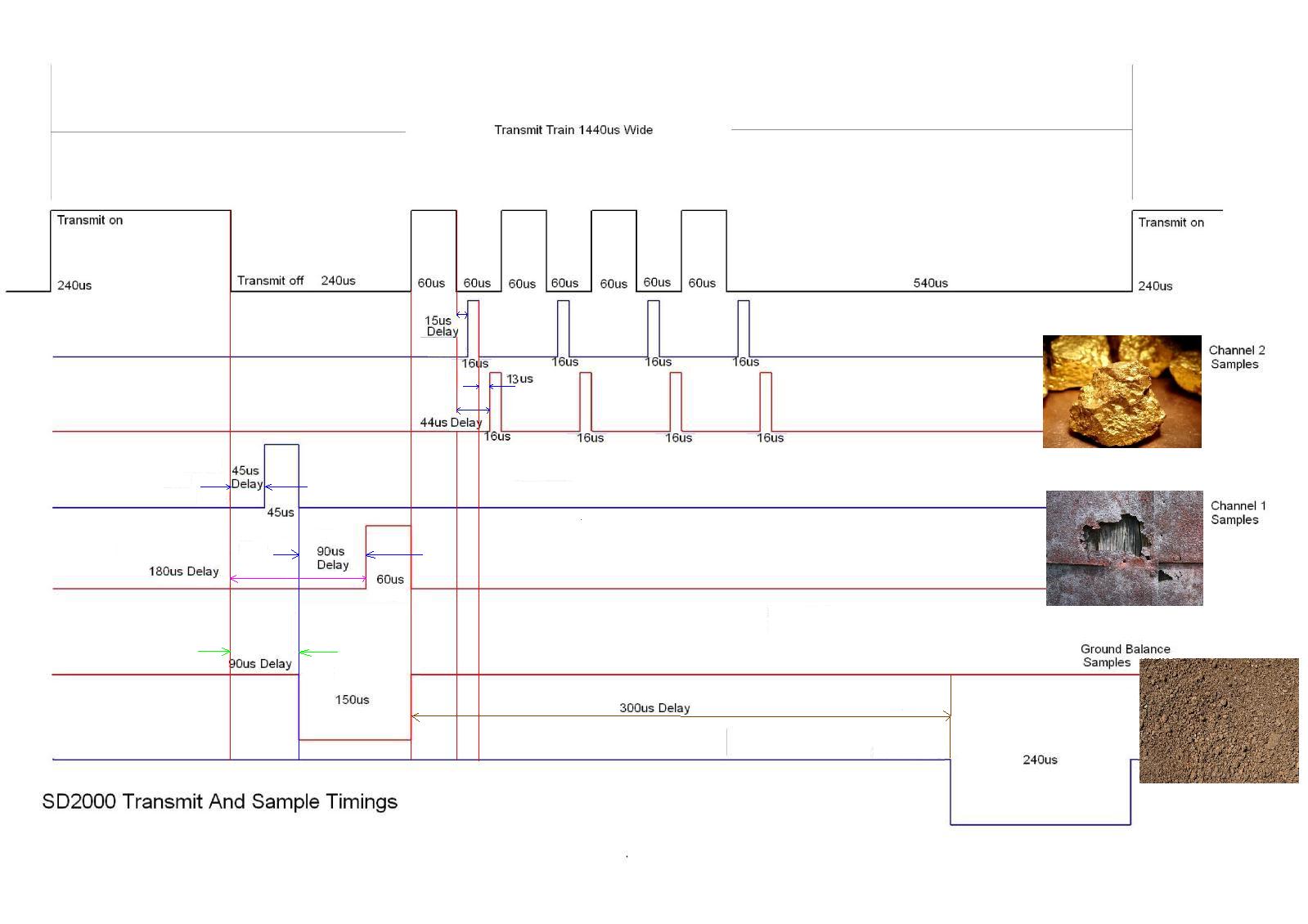Image resolution: width=1308 pixels, height=924 pixels.
Task: Click the "Transmit off" label
Action: tap(270, 280)
